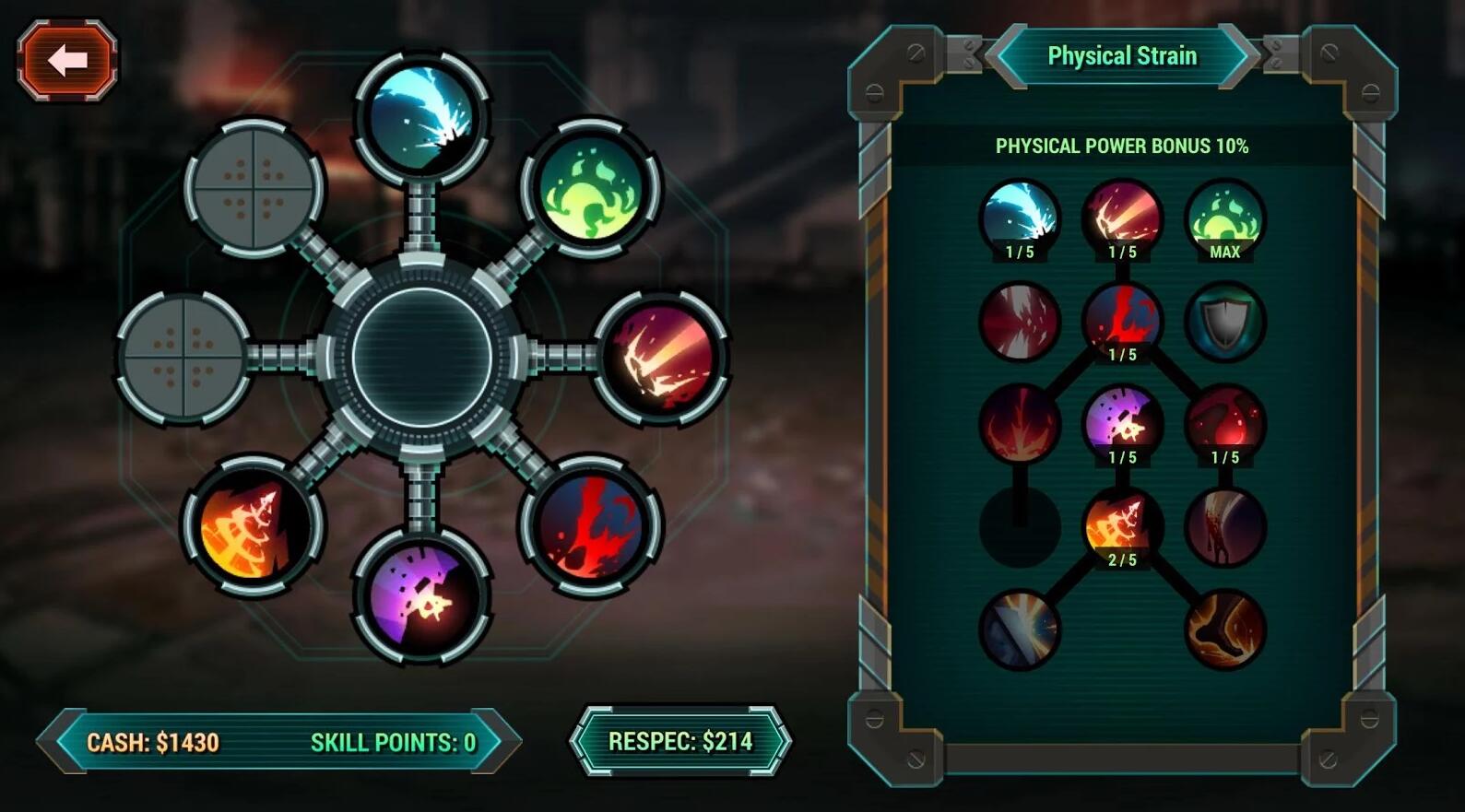Screen dimensions: 1465x812
Task: Go back using the red arrow button
Action: [67, 61]
